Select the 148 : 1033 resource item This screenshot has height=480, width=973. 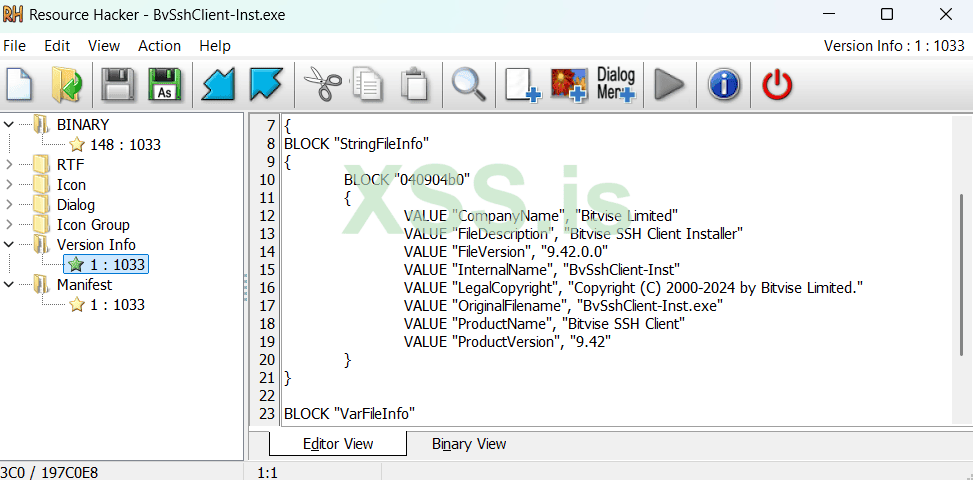[x=125, y=145]
